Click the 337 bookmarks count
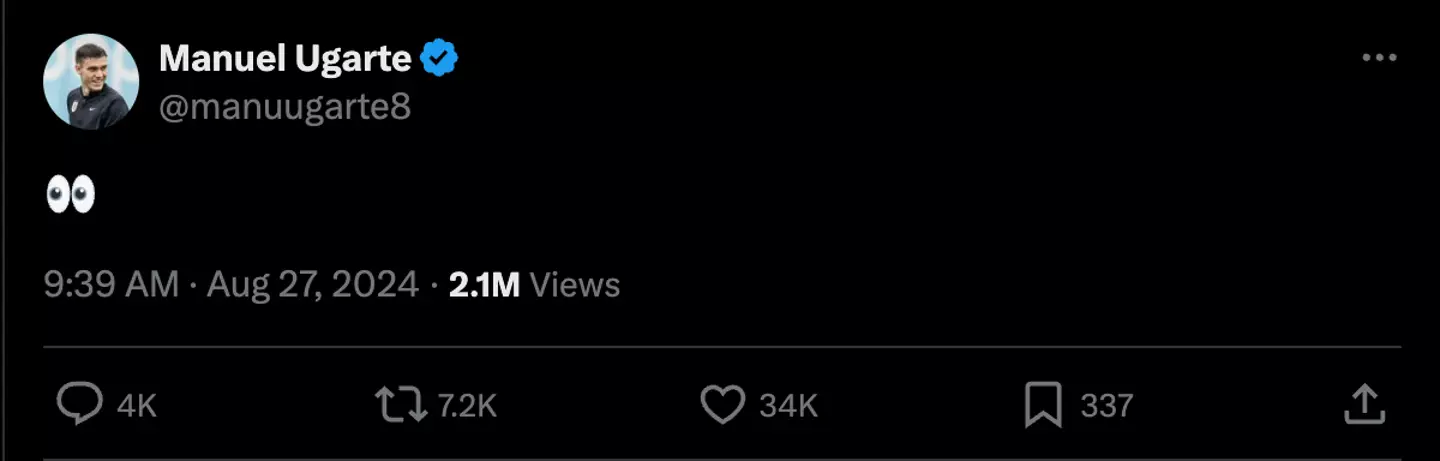The width and height of the screenshot is (1440, 461). (x=1106, y=405)
